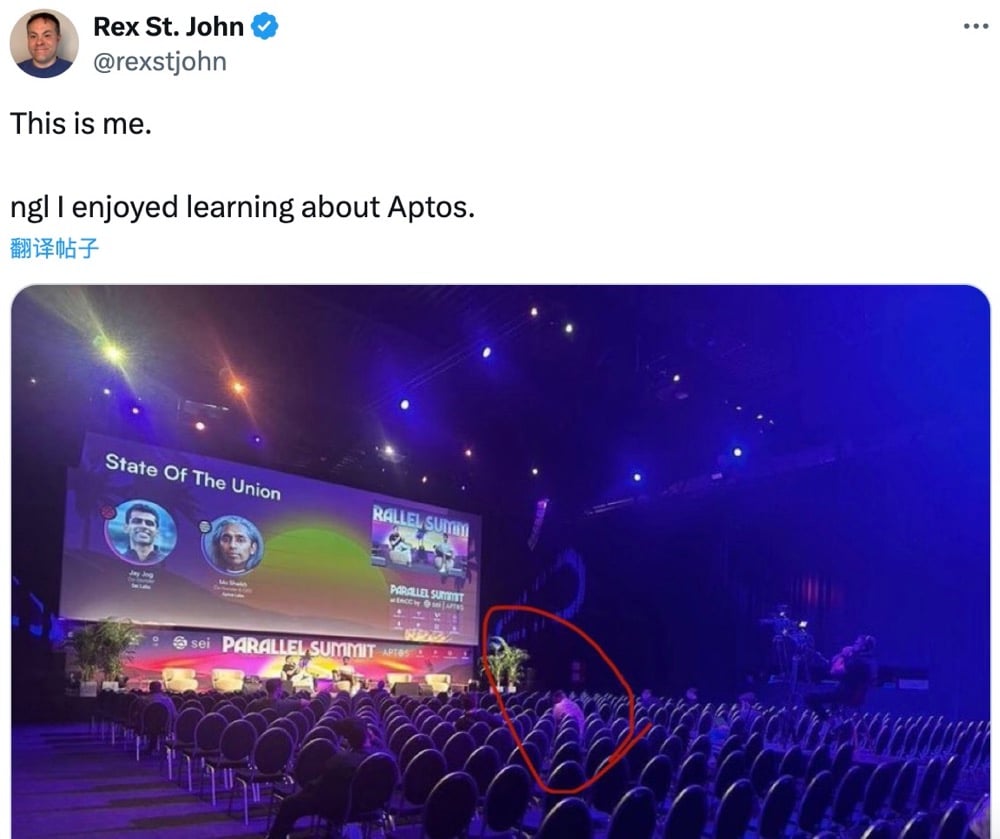Viewport: 1000px width, 839px height.
Task: Click the blue verified badge
Action: [264, 27]
